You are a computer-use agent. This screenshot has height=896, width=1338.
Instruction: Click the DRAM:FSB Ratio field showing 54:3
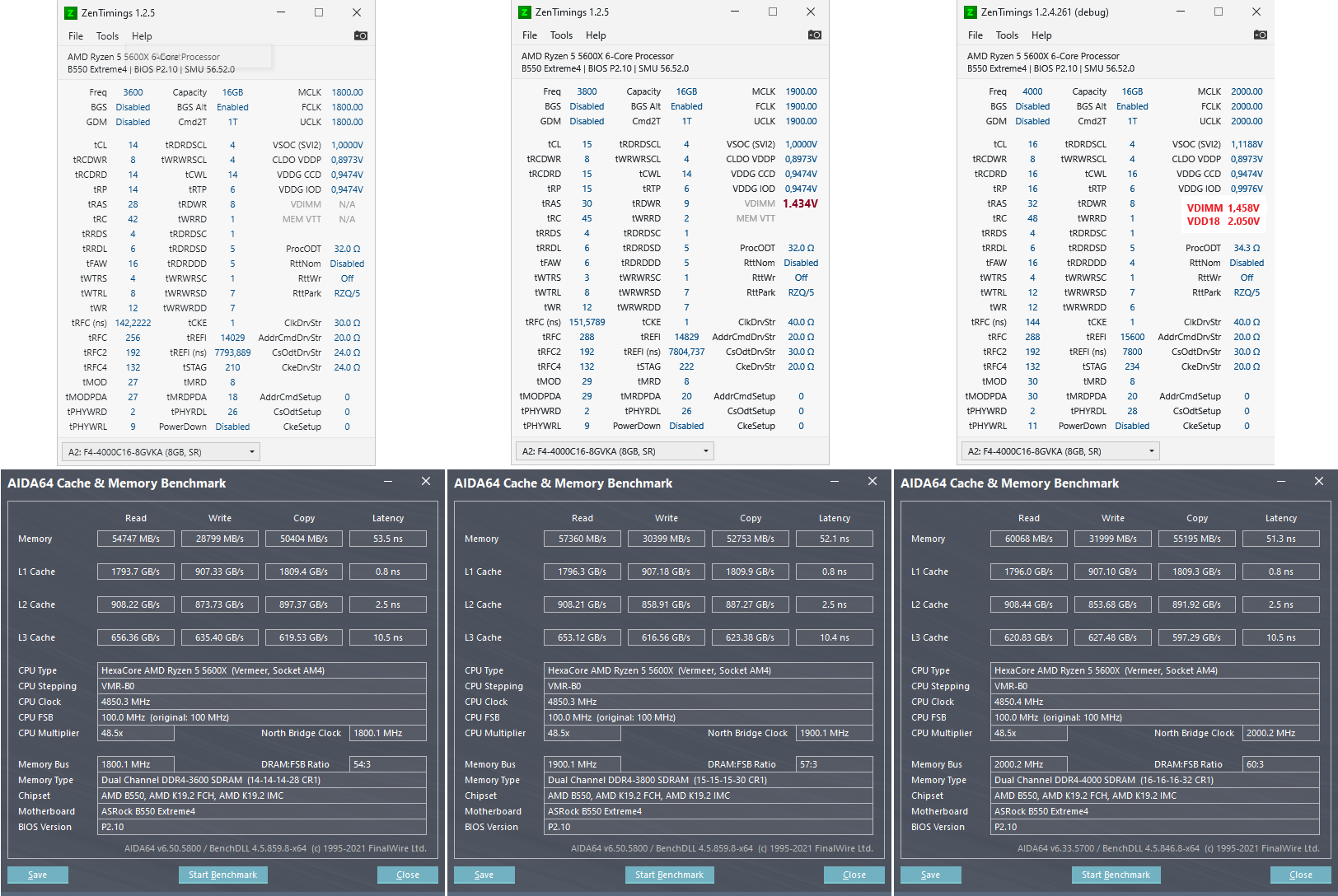pos(388,764)
